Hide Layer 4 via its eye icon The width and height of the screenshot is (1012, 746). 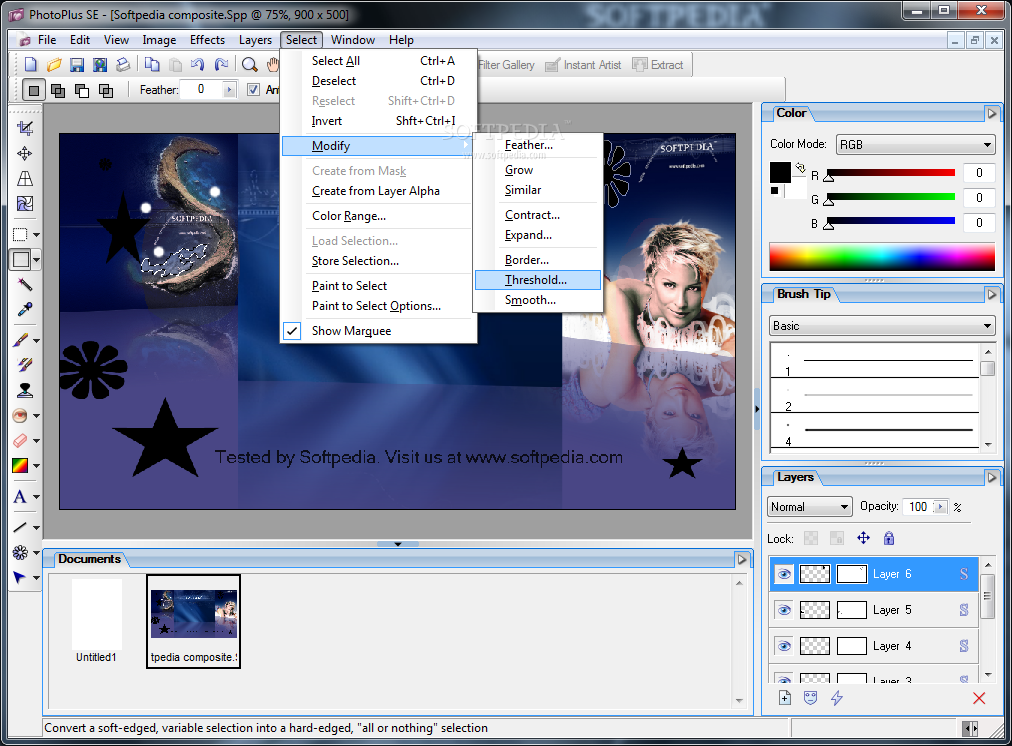(784, 646)
